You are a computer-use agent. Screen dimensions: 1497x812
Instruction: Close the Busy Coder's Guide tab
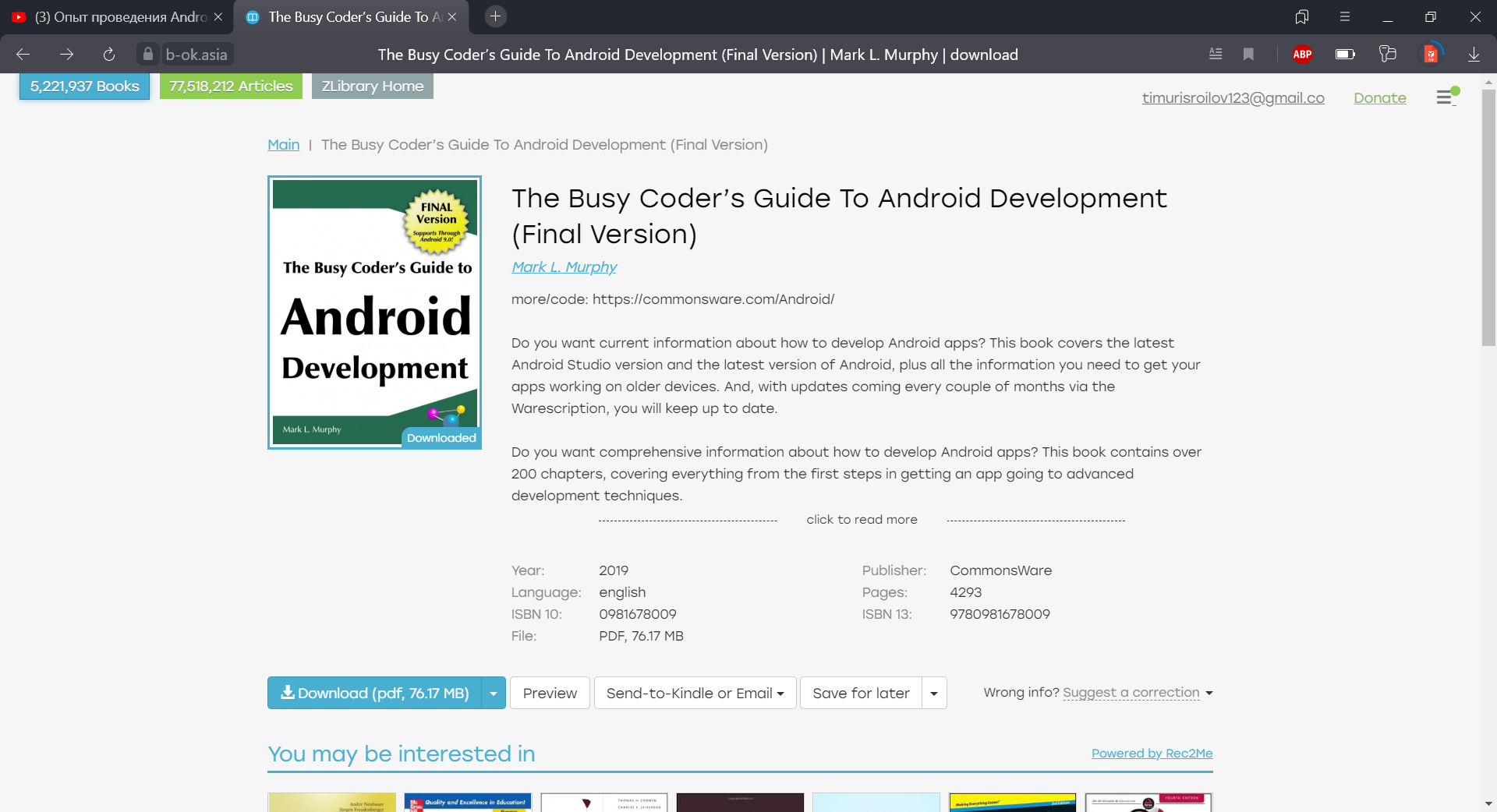pyautogui.click(x=452, y=16)
